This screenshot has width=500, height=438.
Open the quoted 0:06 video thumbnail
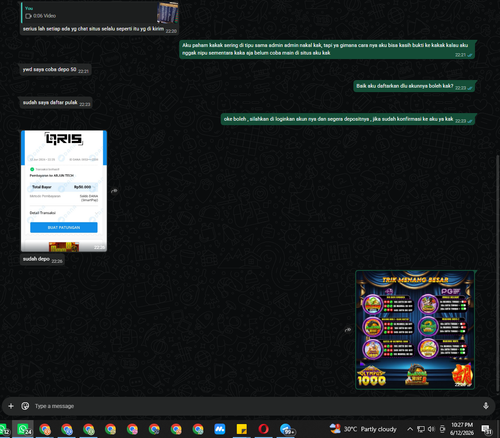click(x=167, y=12)
